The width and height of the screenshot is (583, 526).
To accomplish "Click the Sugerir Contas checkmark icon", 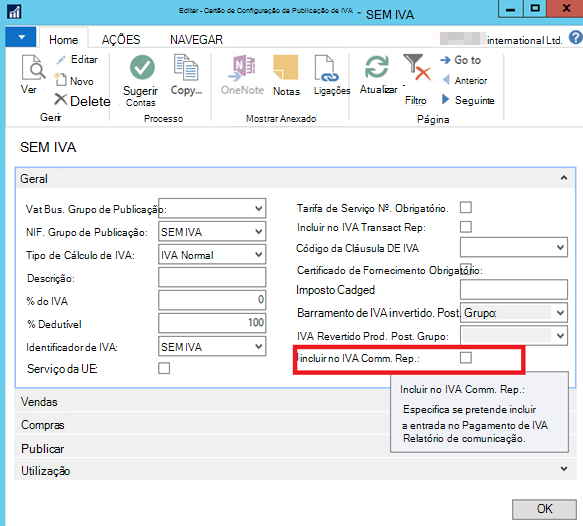I will [142, 67].
